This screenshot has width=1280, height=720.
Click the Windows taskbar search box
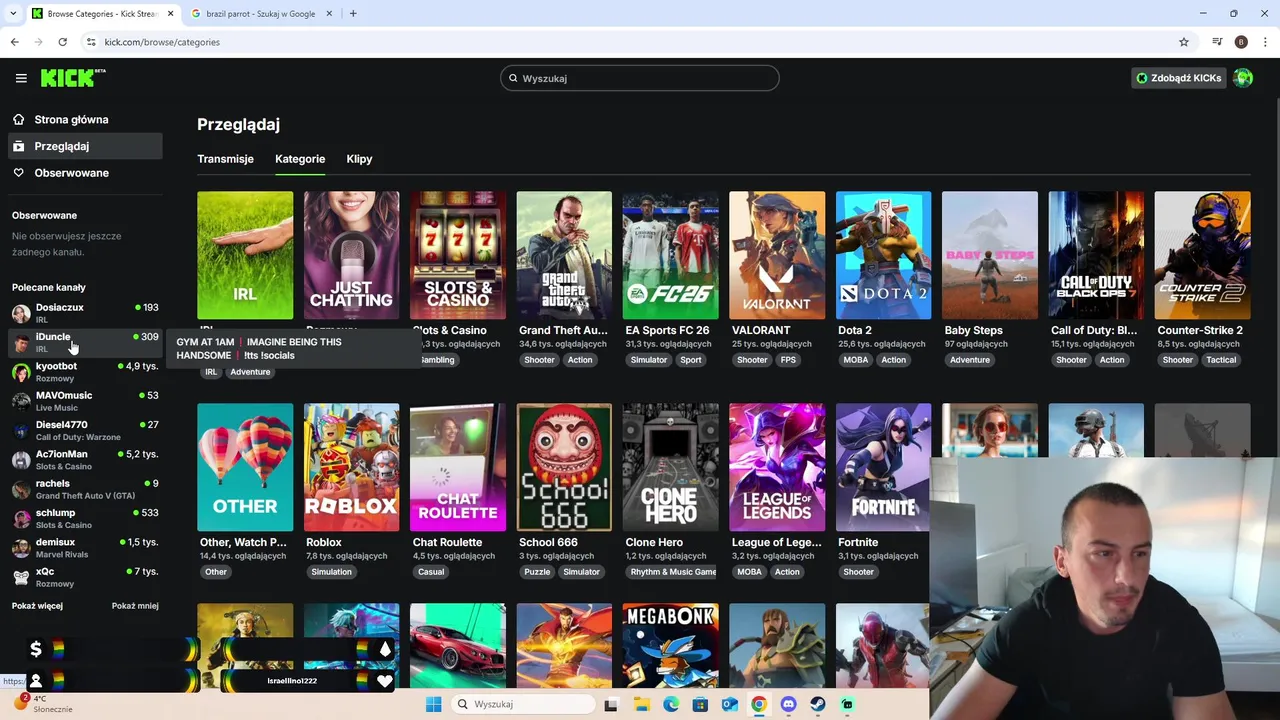(523, 704)
